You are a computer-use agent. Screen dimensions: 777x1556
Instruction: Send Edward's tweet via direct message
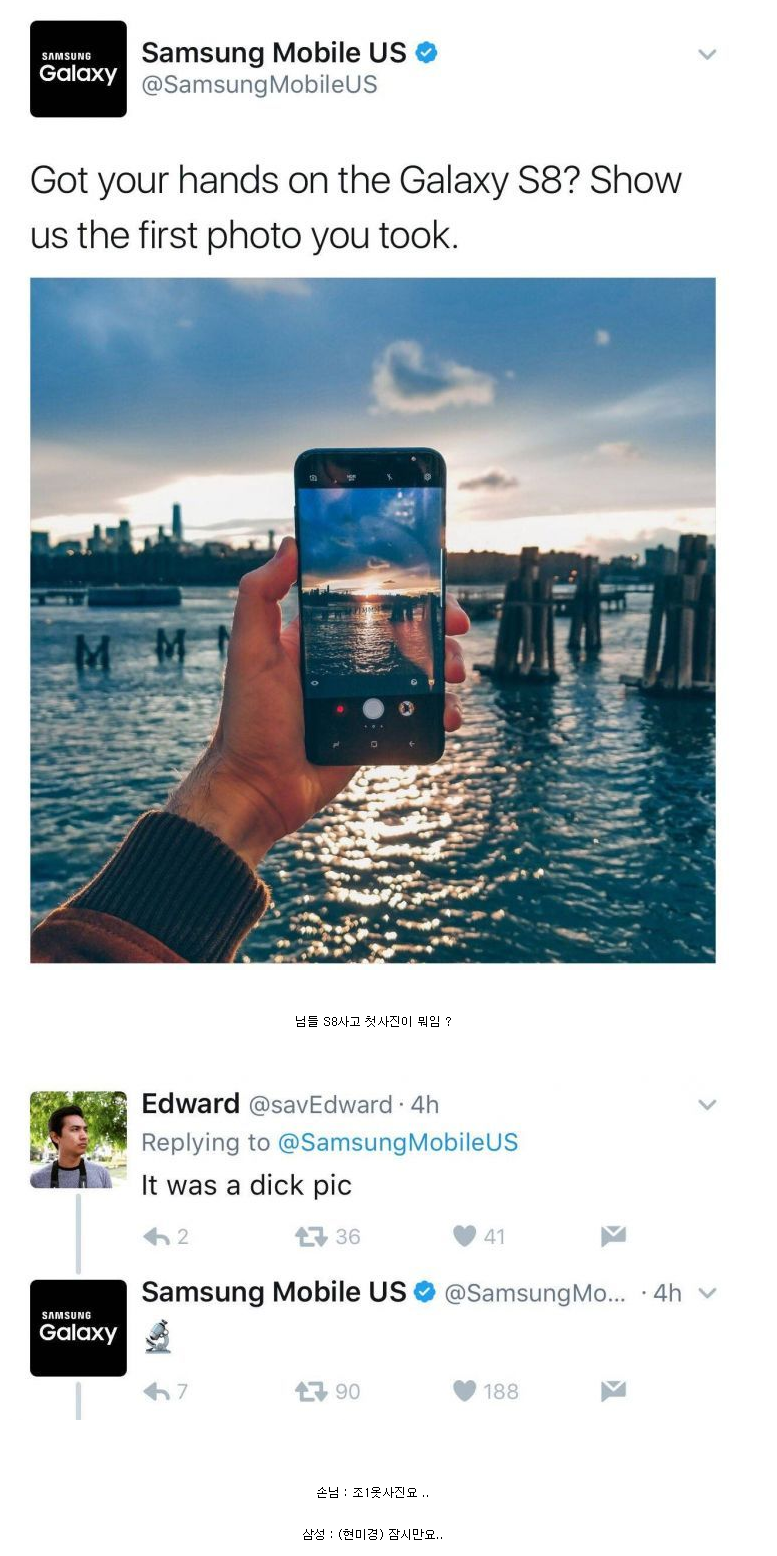(613, 1237)
